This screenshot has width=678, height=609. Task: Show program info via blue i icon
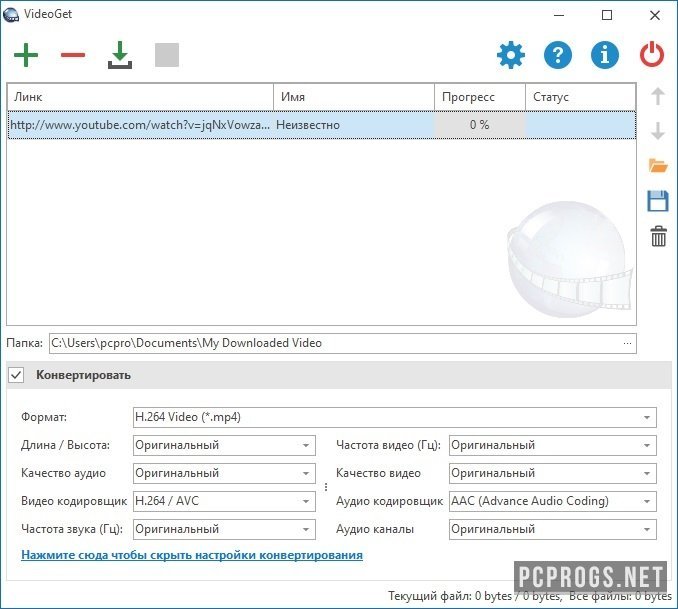tap(605, 55)
